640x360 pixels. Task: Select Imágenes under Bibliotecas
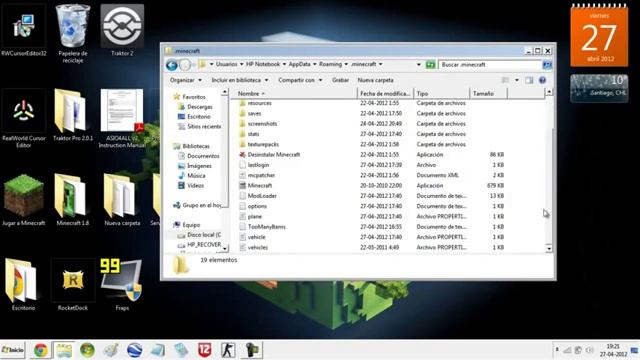(x=195, y=166)
